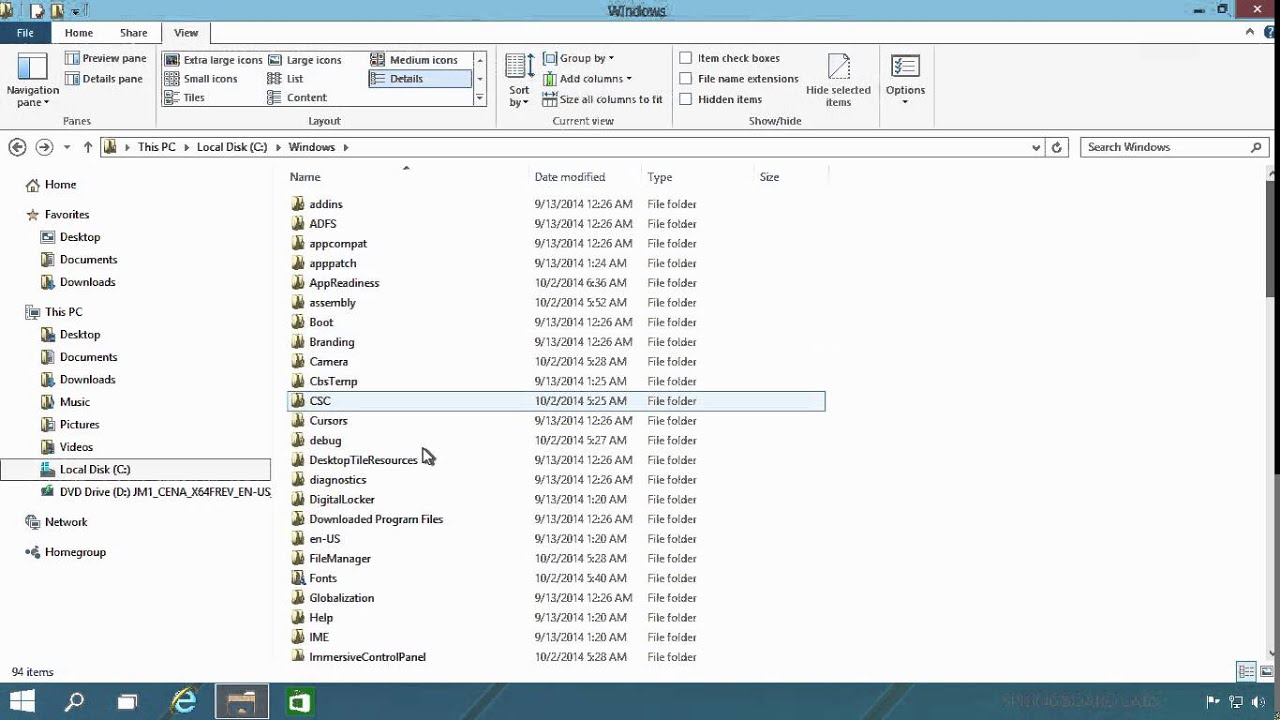Viewport: 1280px width, 720px height.
Task: Open the Windows Start menu
Action: tap(22, 701)
